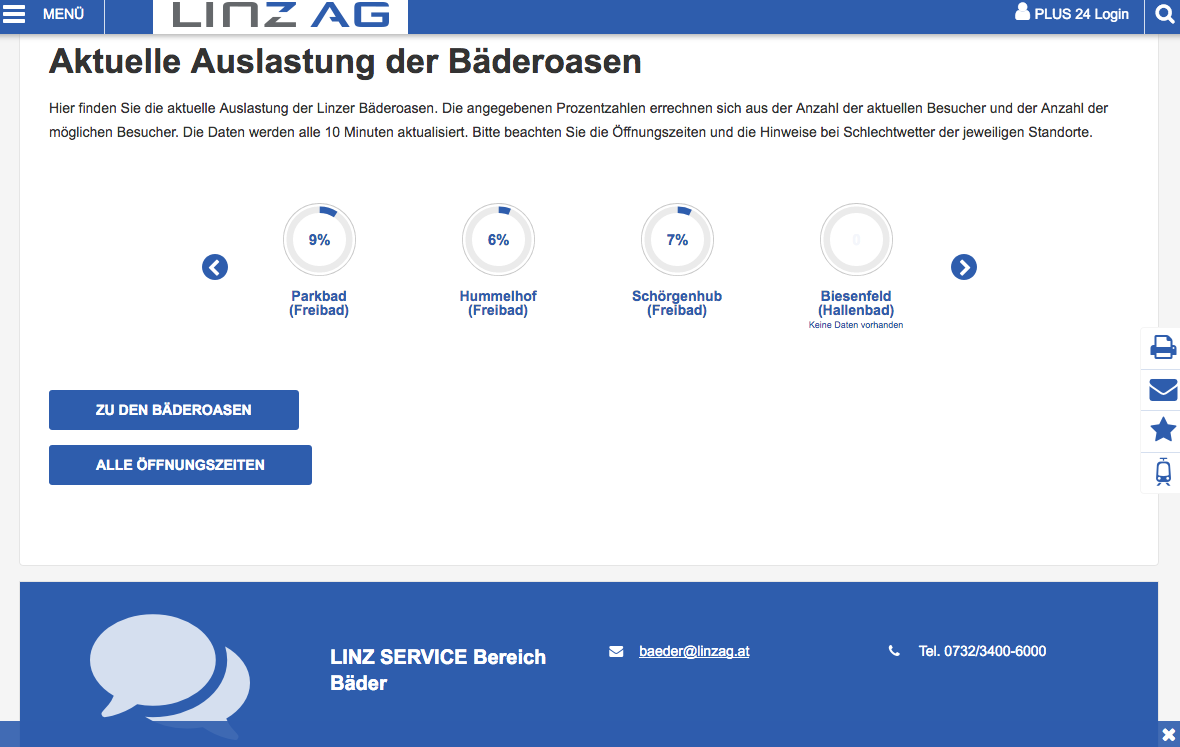Screen dimensions: 1180x747
Task: Open the hamburger menu icon
Action: (15, 14)
